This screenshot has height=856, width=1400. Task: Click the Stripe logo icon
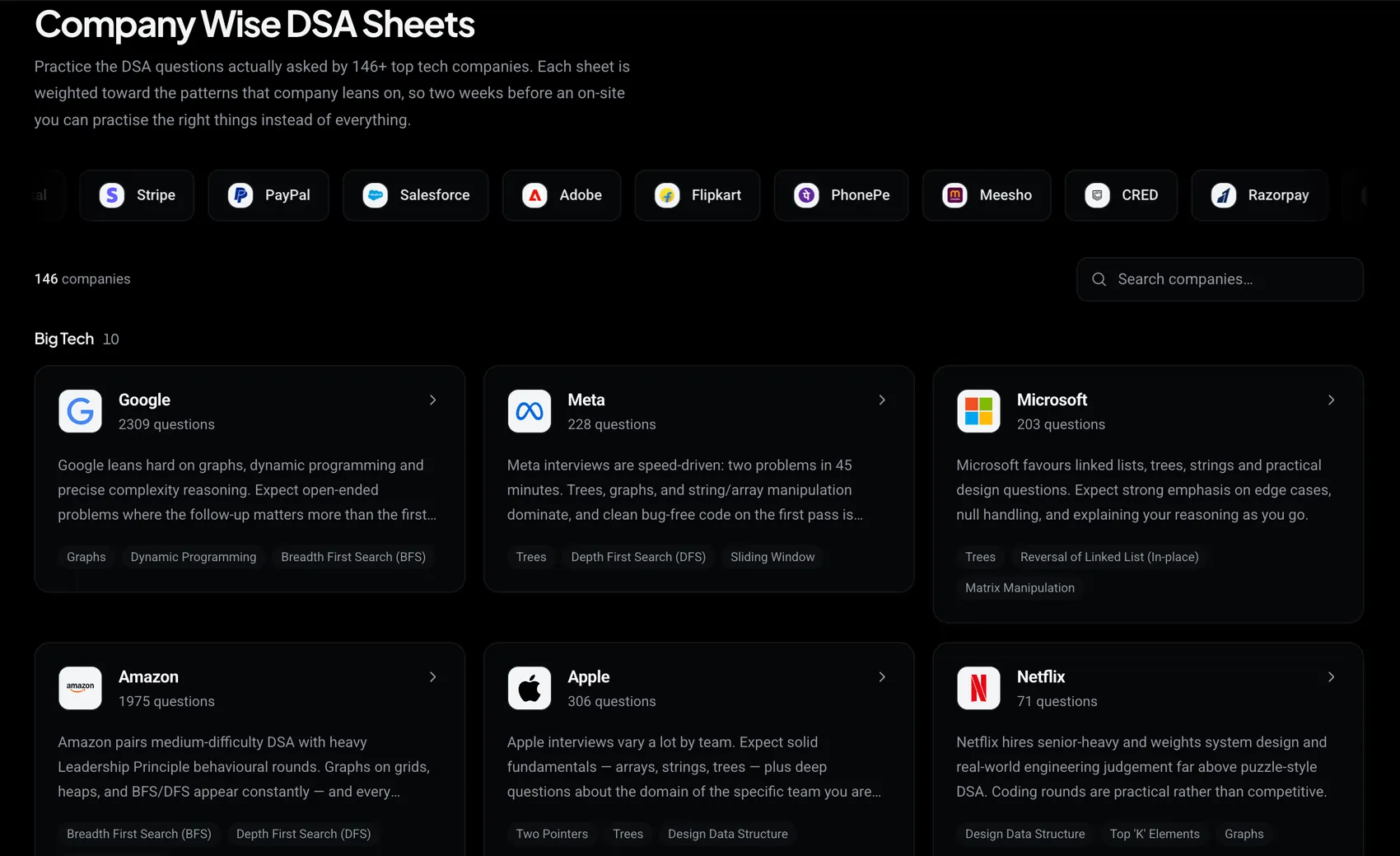(112, 195)
